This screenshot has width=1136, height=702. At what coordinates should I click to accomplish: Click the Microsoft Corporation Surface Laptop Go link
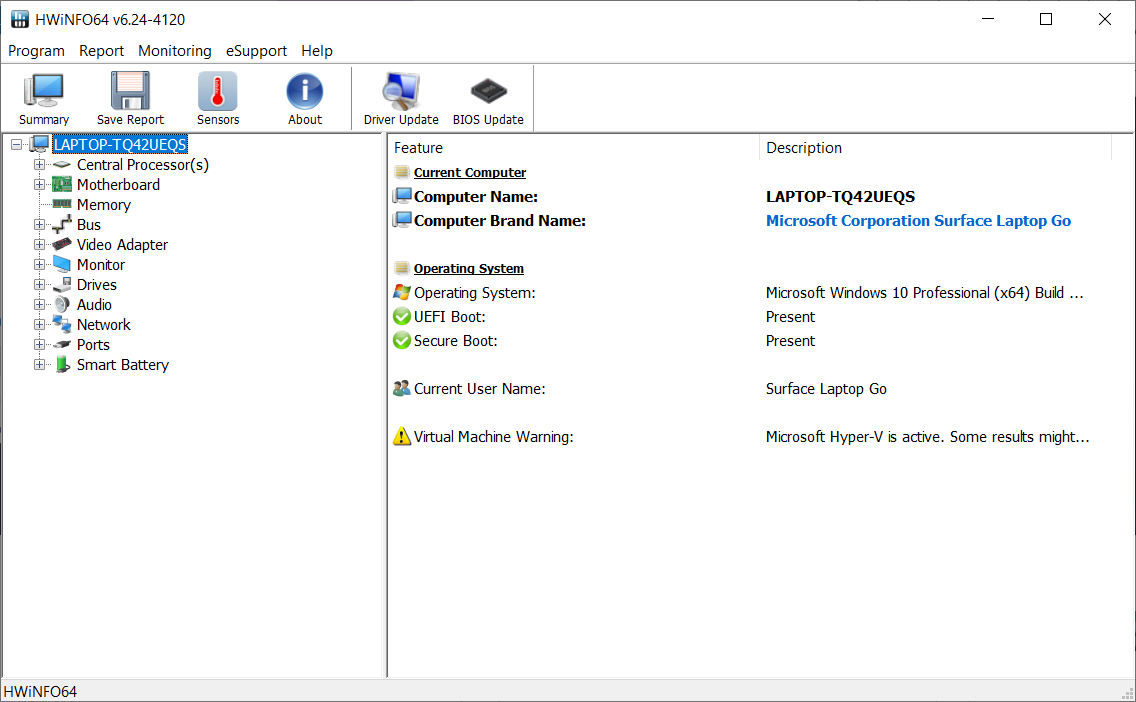coord(918,220)
